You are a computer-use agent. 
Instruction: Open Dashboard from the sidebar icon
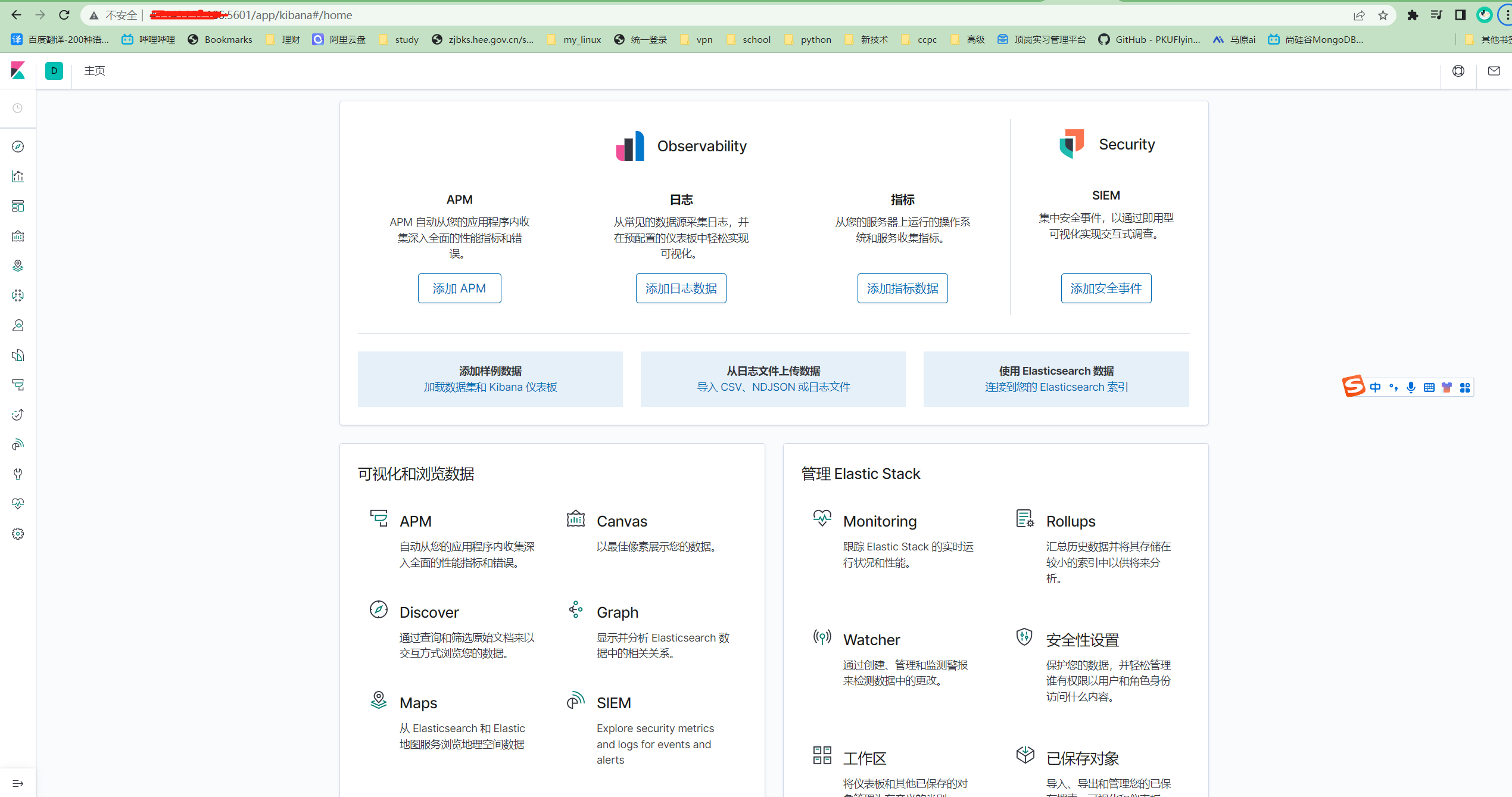tap(18, 206)
